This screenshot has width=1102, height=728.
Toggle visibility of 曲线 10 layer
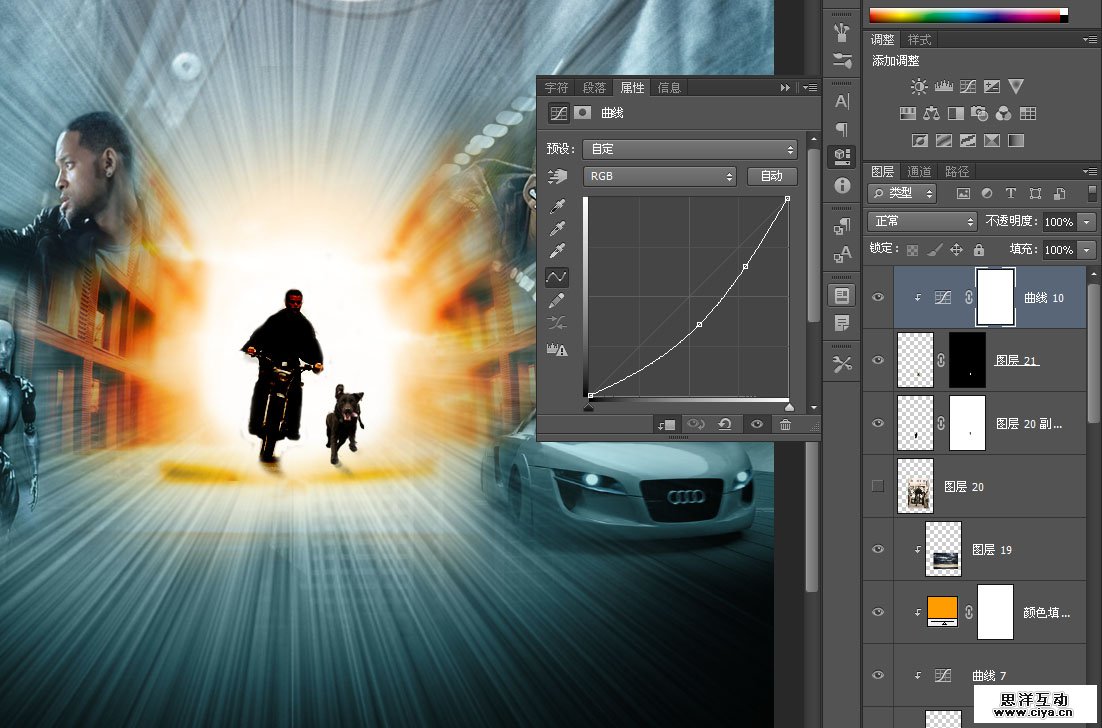coord(878,297)
